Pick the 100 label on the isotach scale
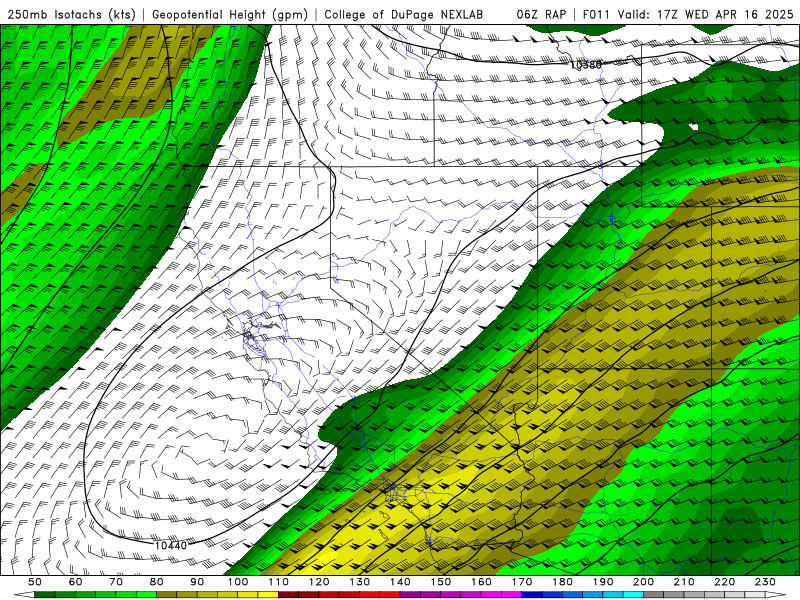 click(x=238, y=582)
